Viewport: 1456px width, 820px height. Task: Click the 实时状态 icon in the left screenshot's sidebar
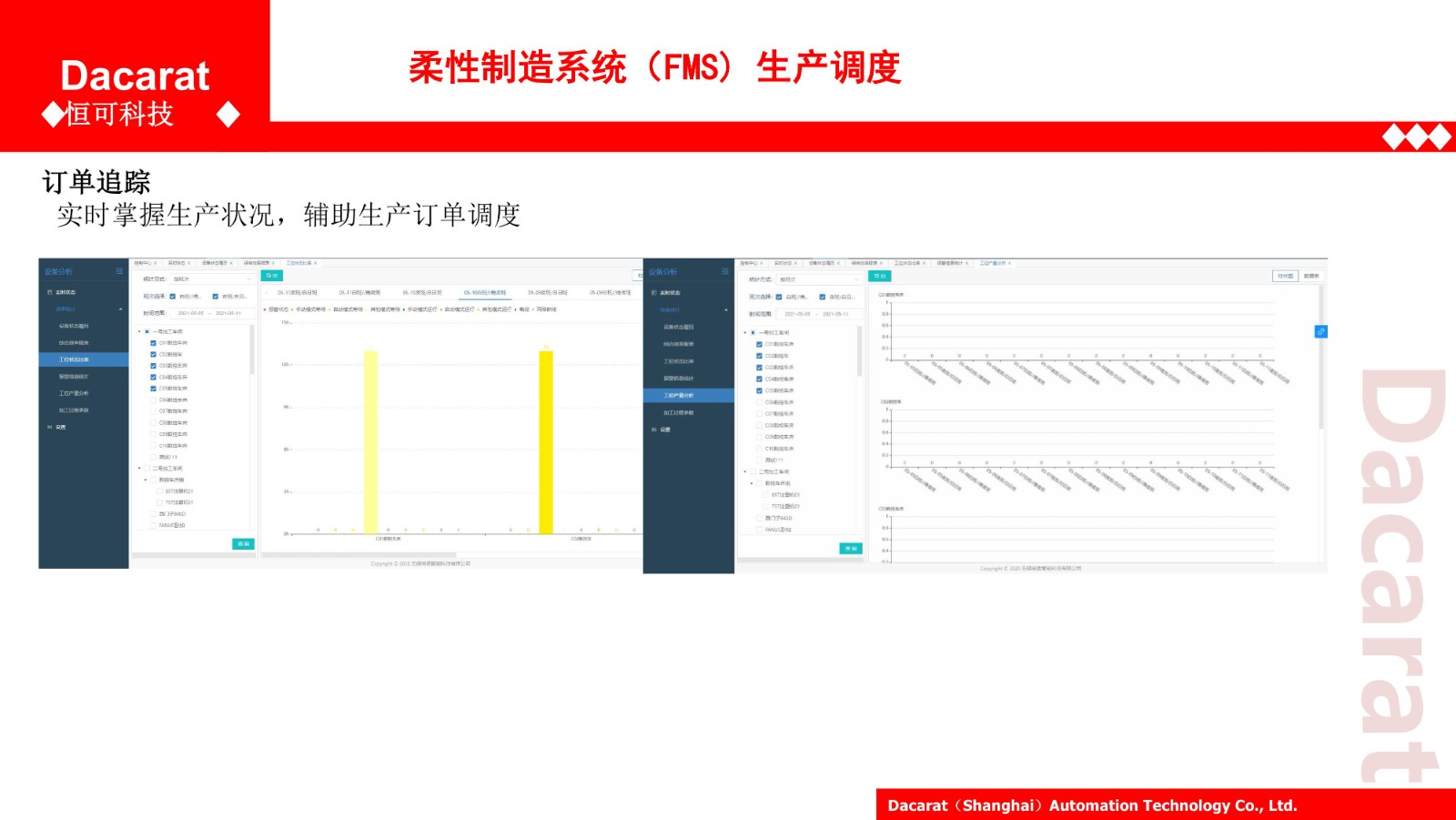[49, 292]
